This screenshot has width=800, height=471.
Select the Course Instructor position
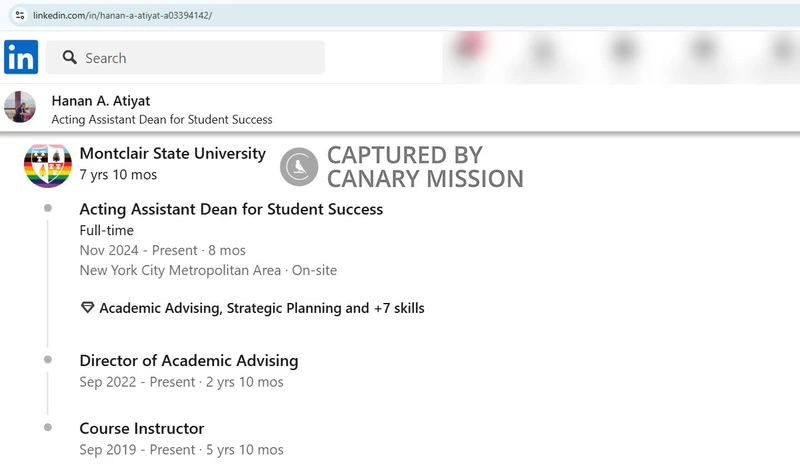pos(142,429)
